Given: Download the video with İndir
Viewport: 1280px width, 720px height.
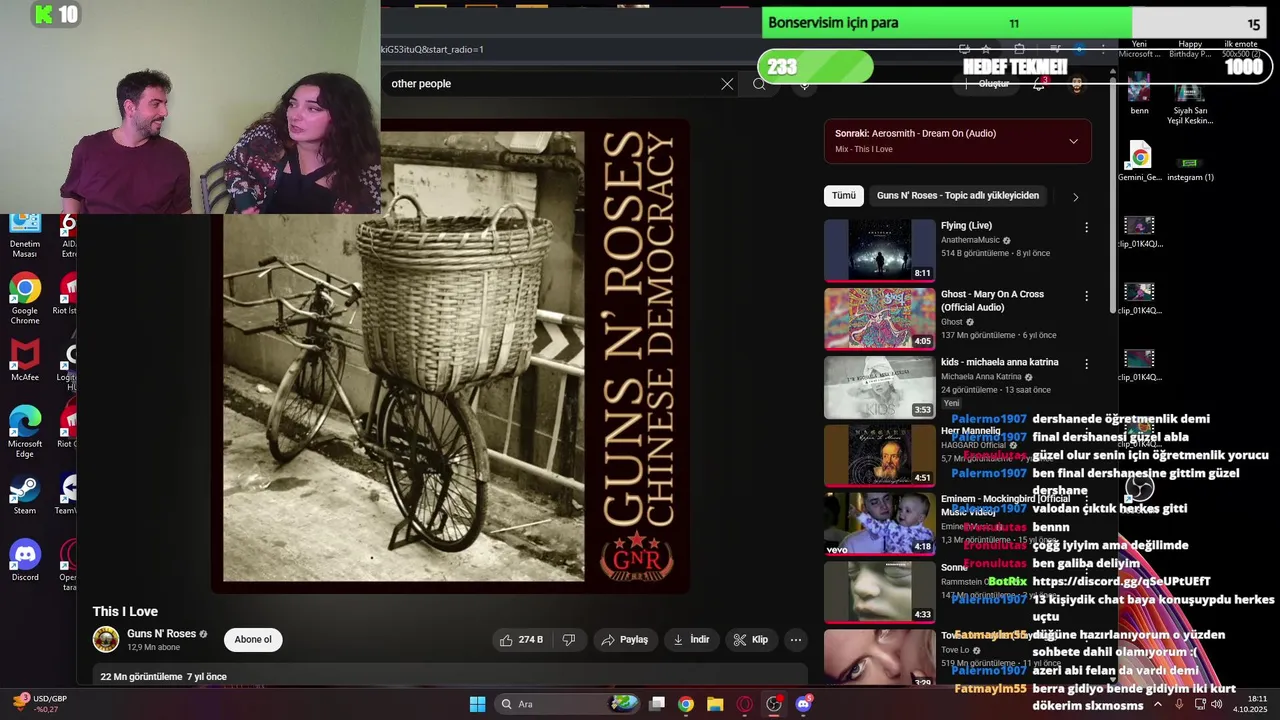Looking at the screenshot, I should pyautogui.click(x=691, y=640).
